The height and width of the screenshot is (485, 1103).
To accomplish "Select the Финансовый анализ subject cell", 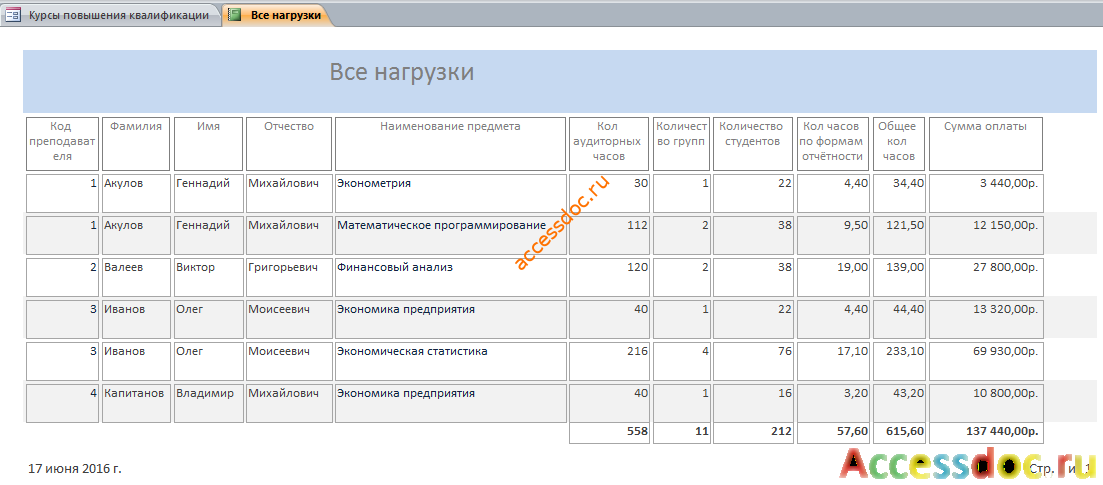I will pyautogui.click(x=450, y=277).
